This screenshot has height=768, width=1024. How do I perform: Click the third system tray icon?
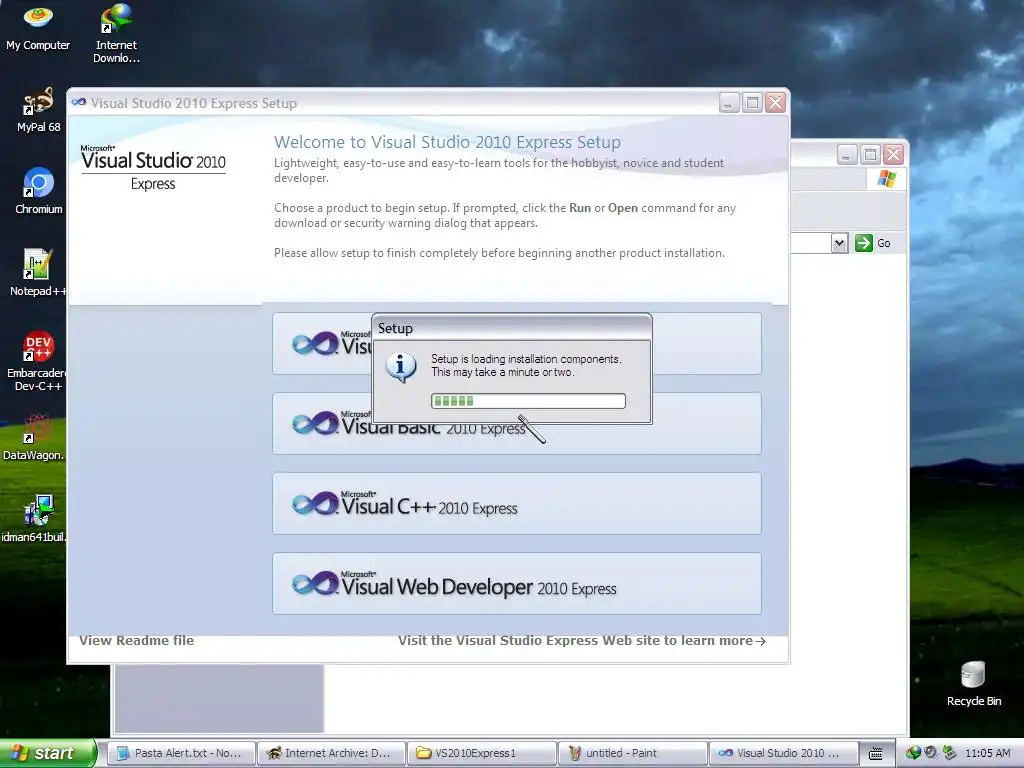[x=950, y=753]
